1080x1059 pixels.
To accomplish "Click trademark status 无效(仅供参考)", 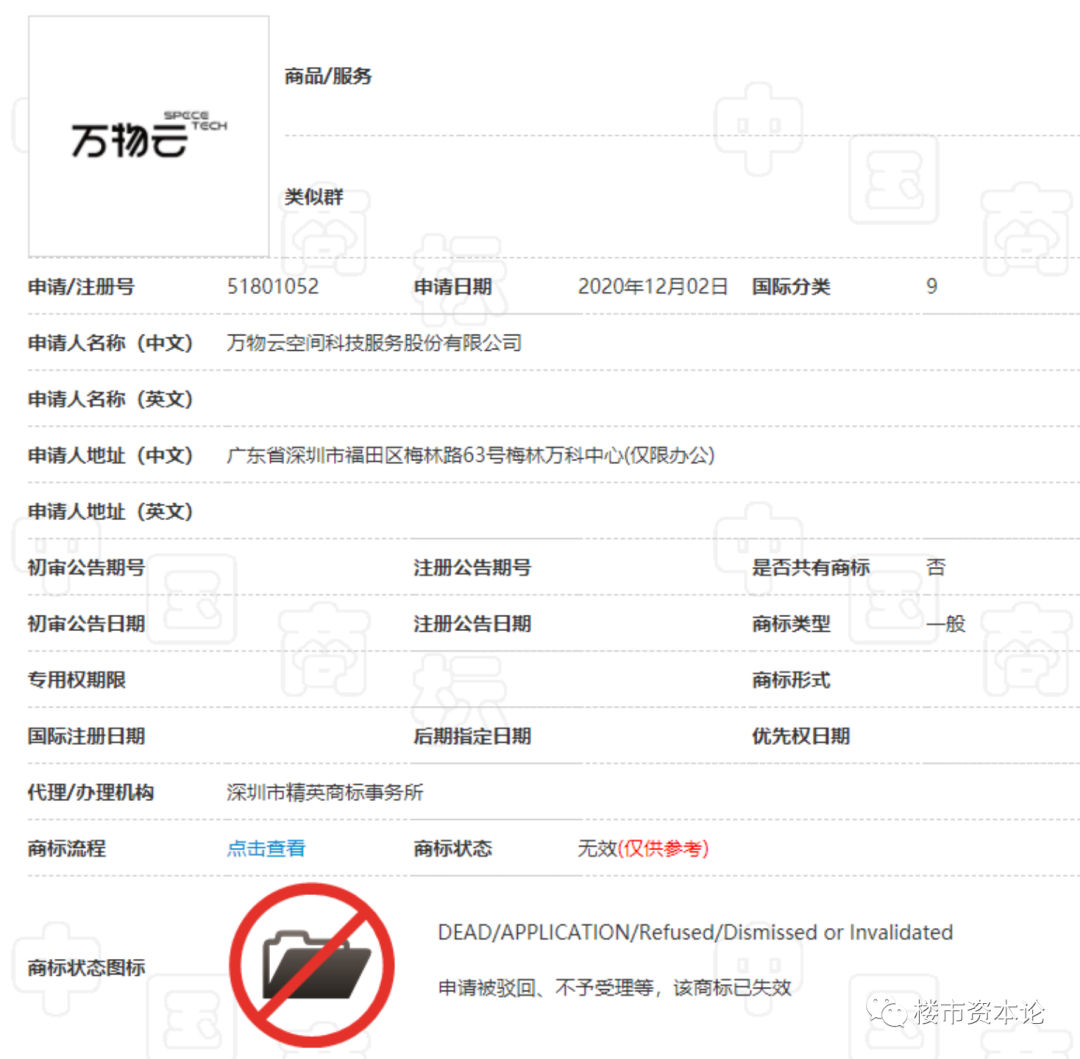I will tap(643, 848).
